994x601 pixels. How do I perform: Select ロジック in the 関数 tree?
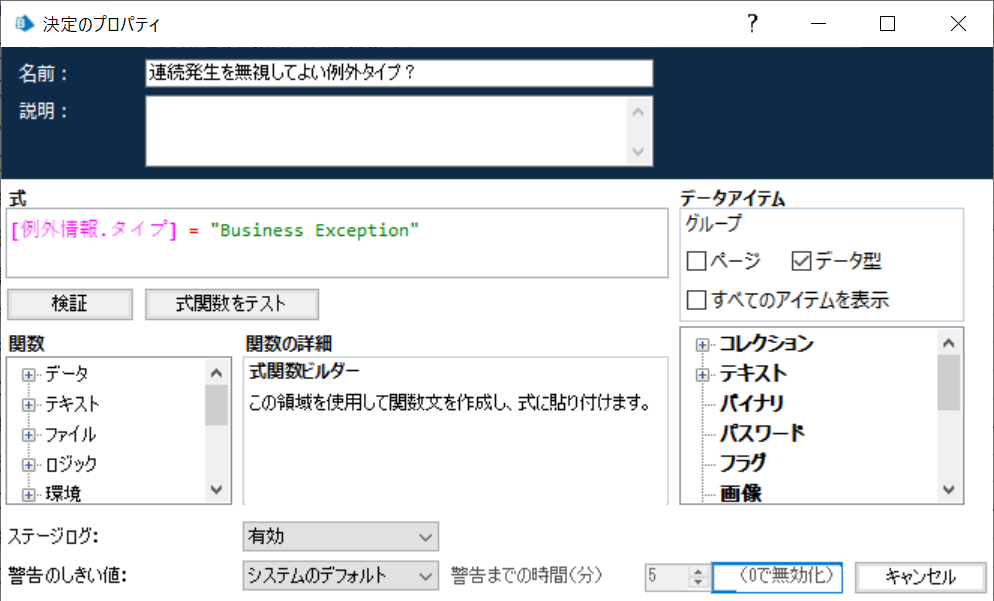pos(71,464)
